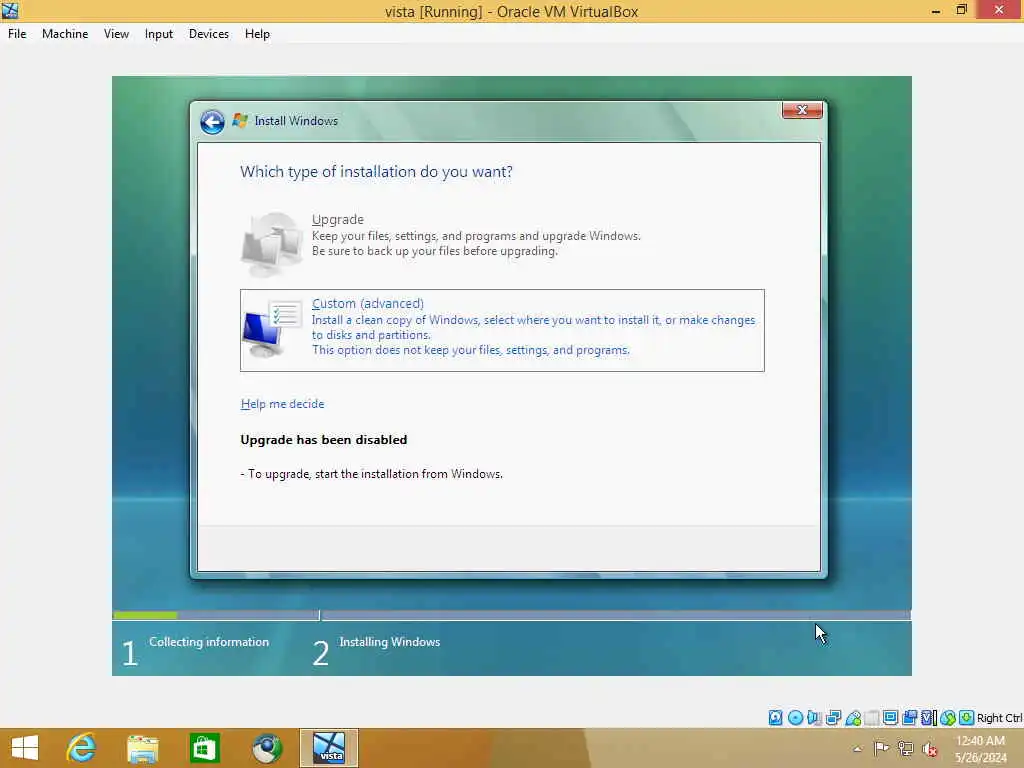This screenshot has width=1024, height=768.
Task: Click the VirtualBox USB devices indicator
Action: pos(853,718)
